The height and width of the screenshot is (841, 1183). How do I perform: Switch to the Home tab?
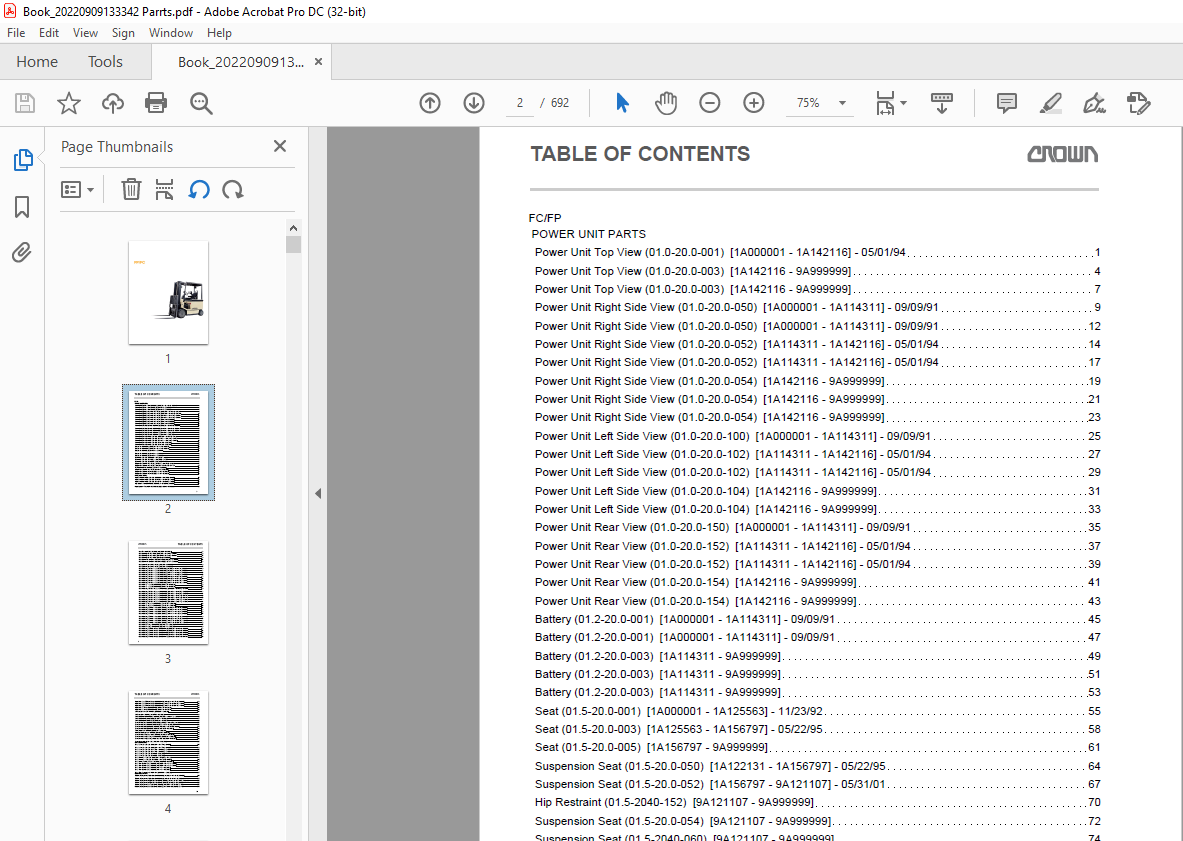coord(37,62)
